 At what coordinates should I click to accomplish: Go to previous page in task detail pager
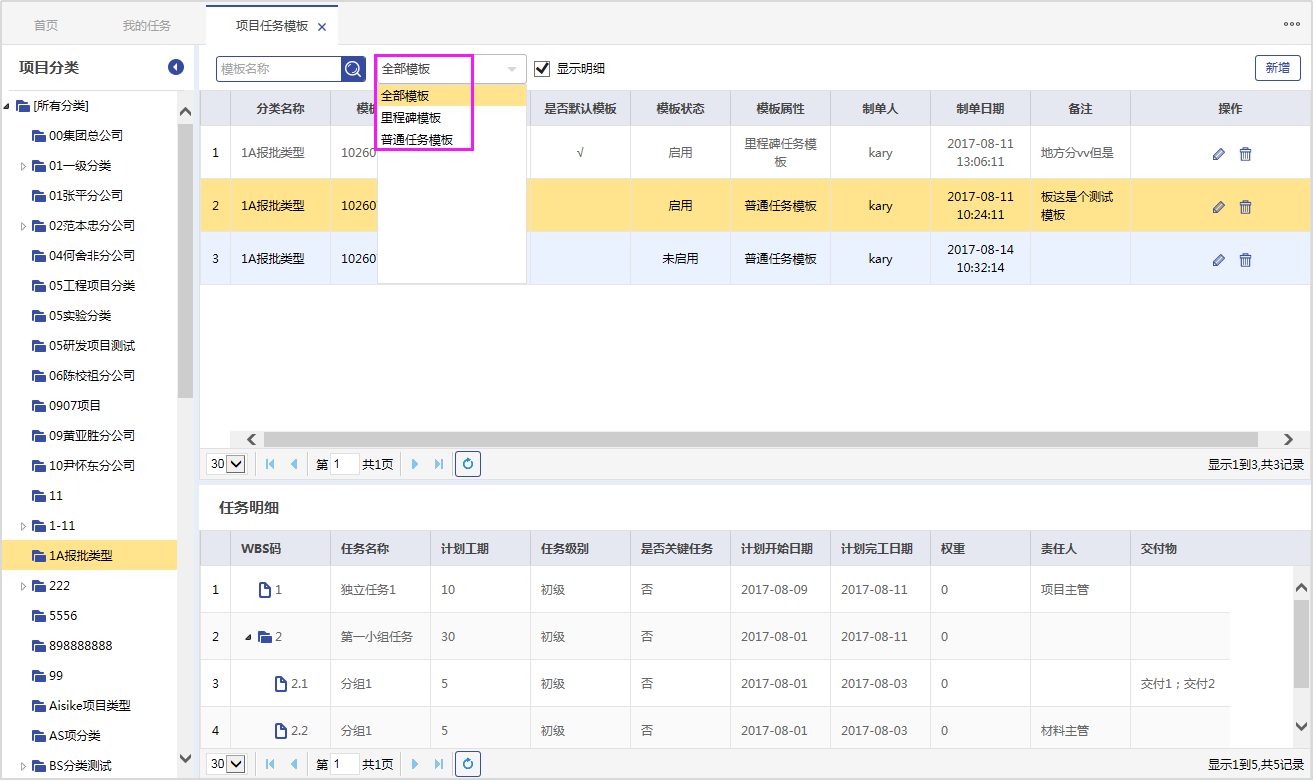pyautogui.click(x=293, y=764)
